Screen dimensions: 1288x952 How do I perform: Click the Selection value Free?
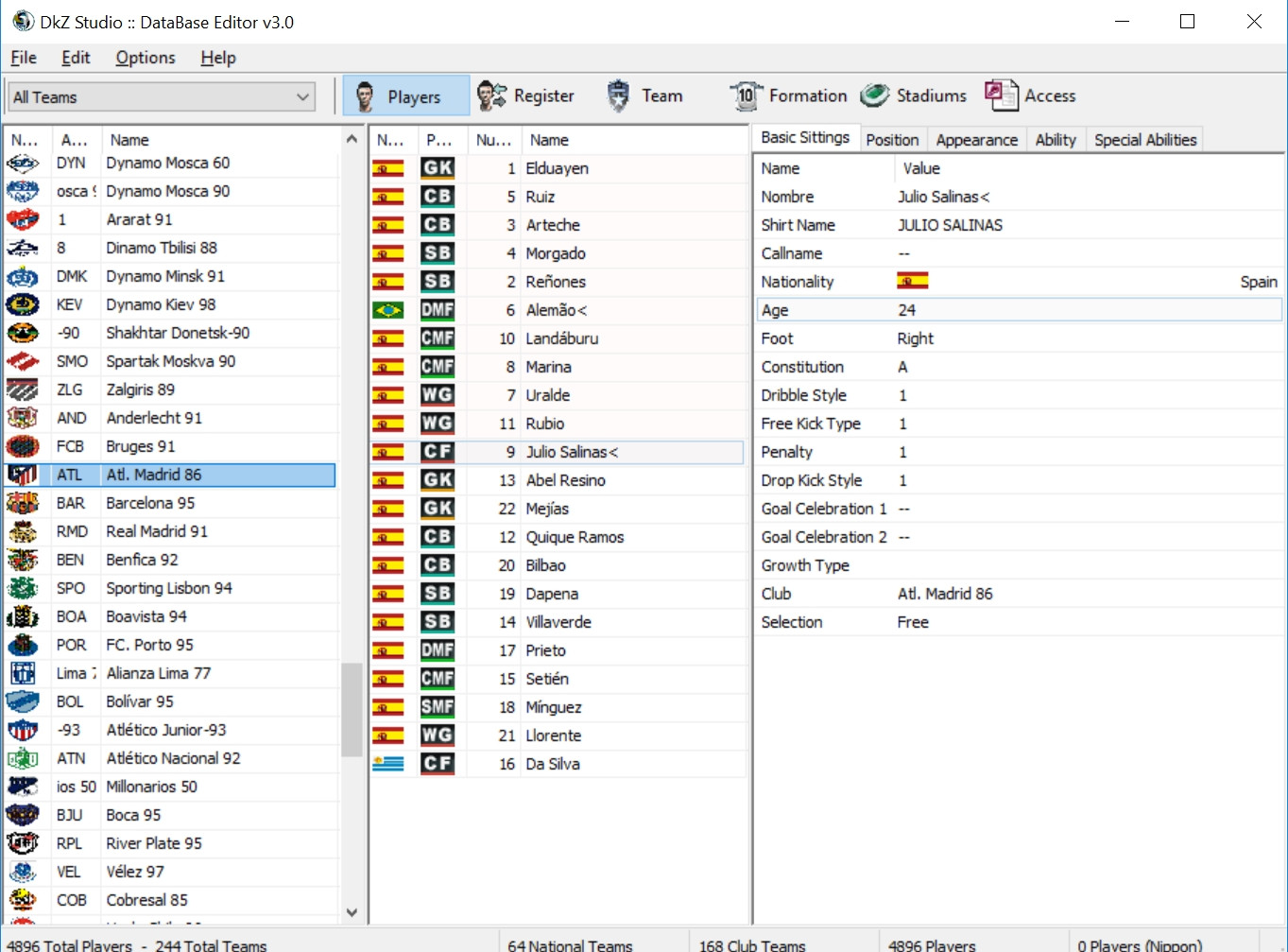913,622
